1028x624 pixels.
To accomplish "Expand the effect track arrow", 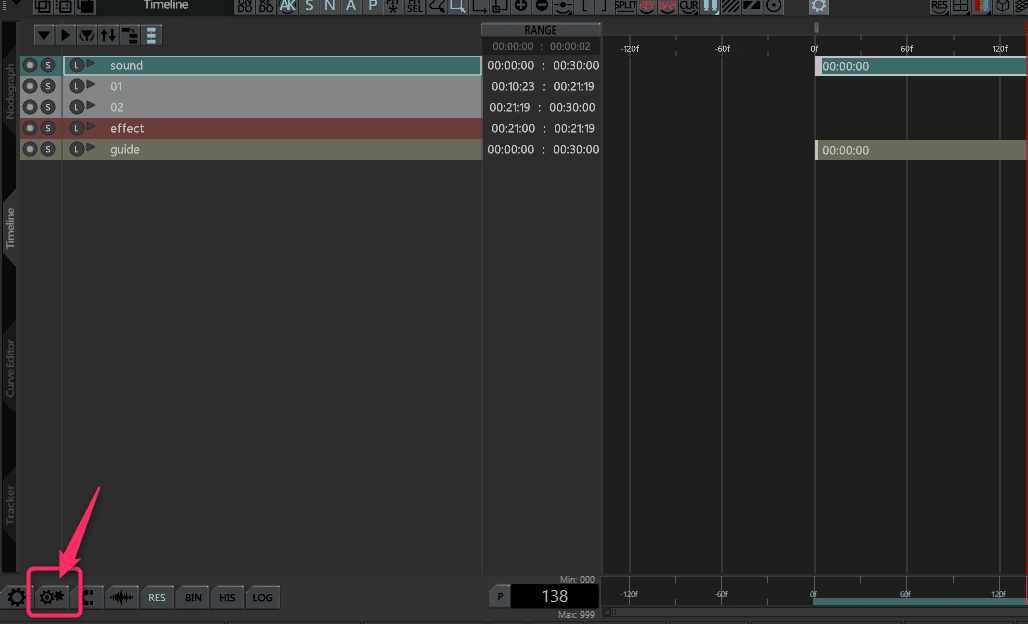I will pyautogui.click(x=91, y=127).
